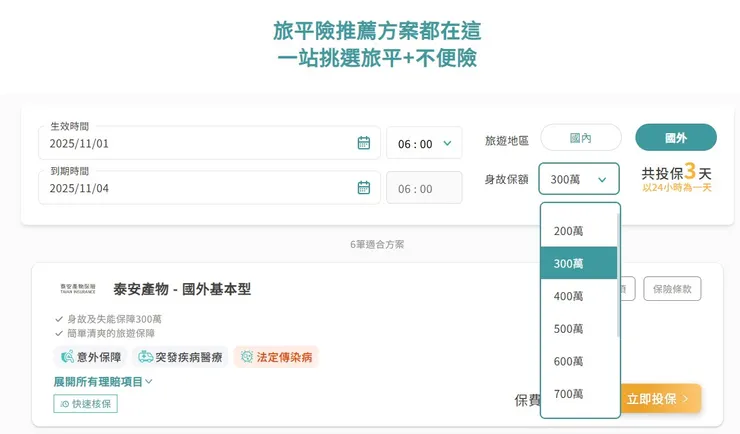Screen dimensions: 740x434
Task: Click the 法定傳染病 virus icon tag
Action: point(276,357)
